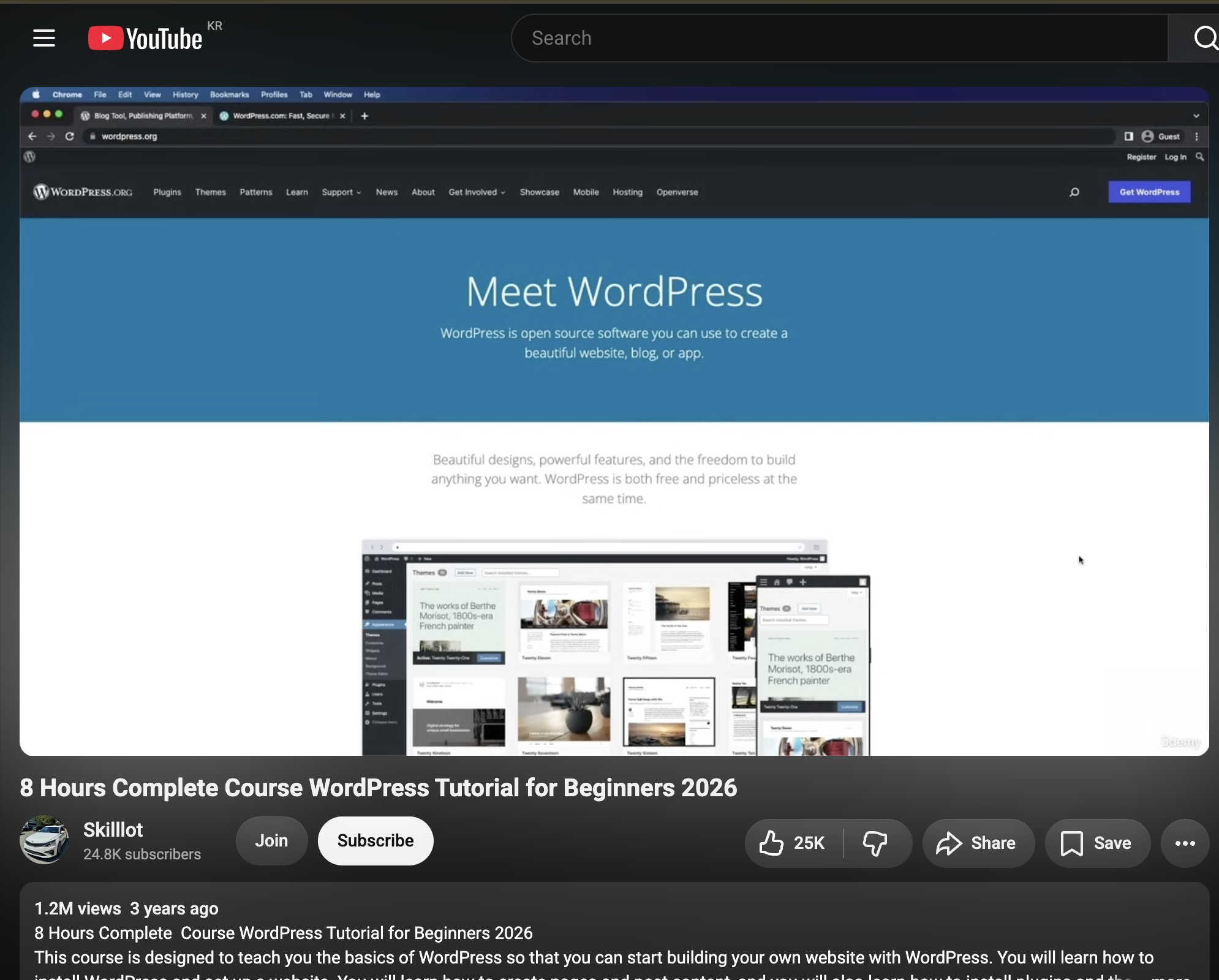Open the File menu in the menu bar
Viewport: 1219px width, 980px height.
point(100,94)
